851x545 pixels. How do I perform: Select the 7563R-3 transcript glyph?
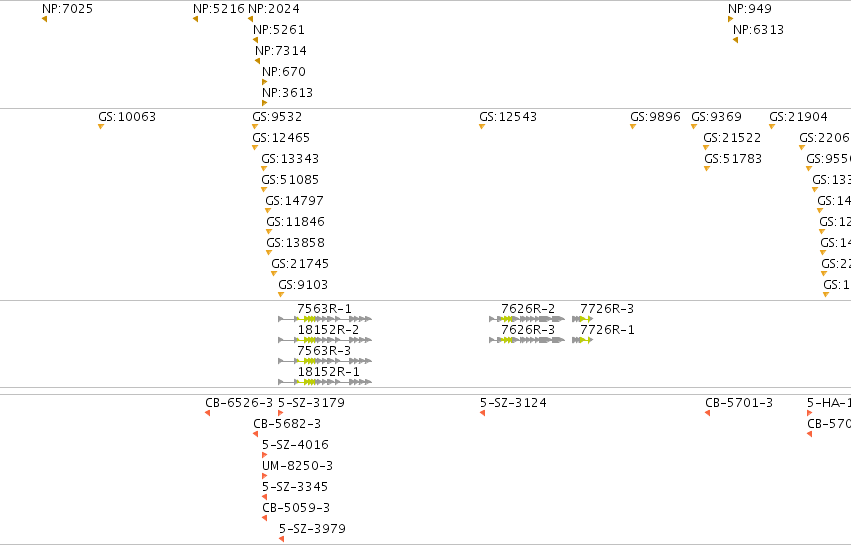click(x=325, y=361)
